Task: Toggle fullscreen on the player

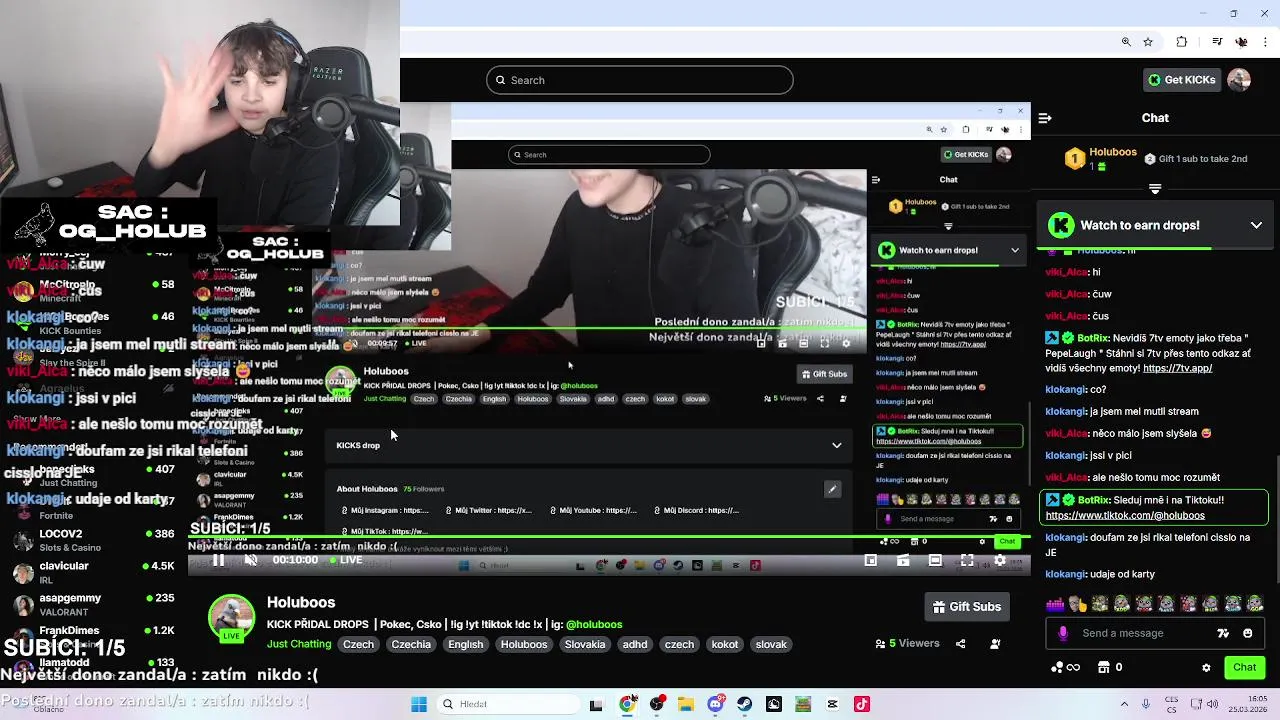Action: [x=967, y=560]
